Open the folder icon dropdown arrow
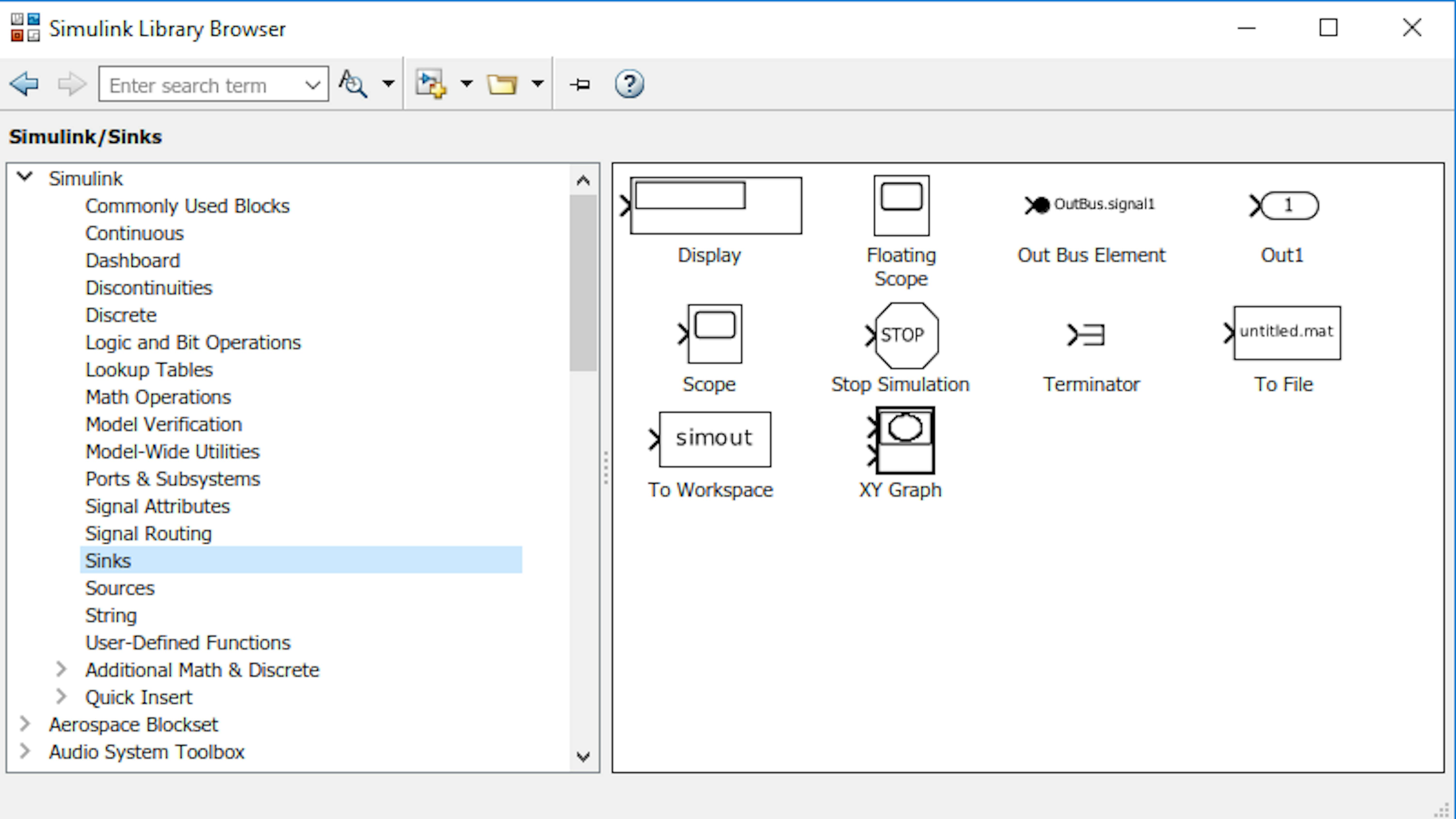Image resolution: width=1456 pixels, height=819 pixels. [538, 84]
